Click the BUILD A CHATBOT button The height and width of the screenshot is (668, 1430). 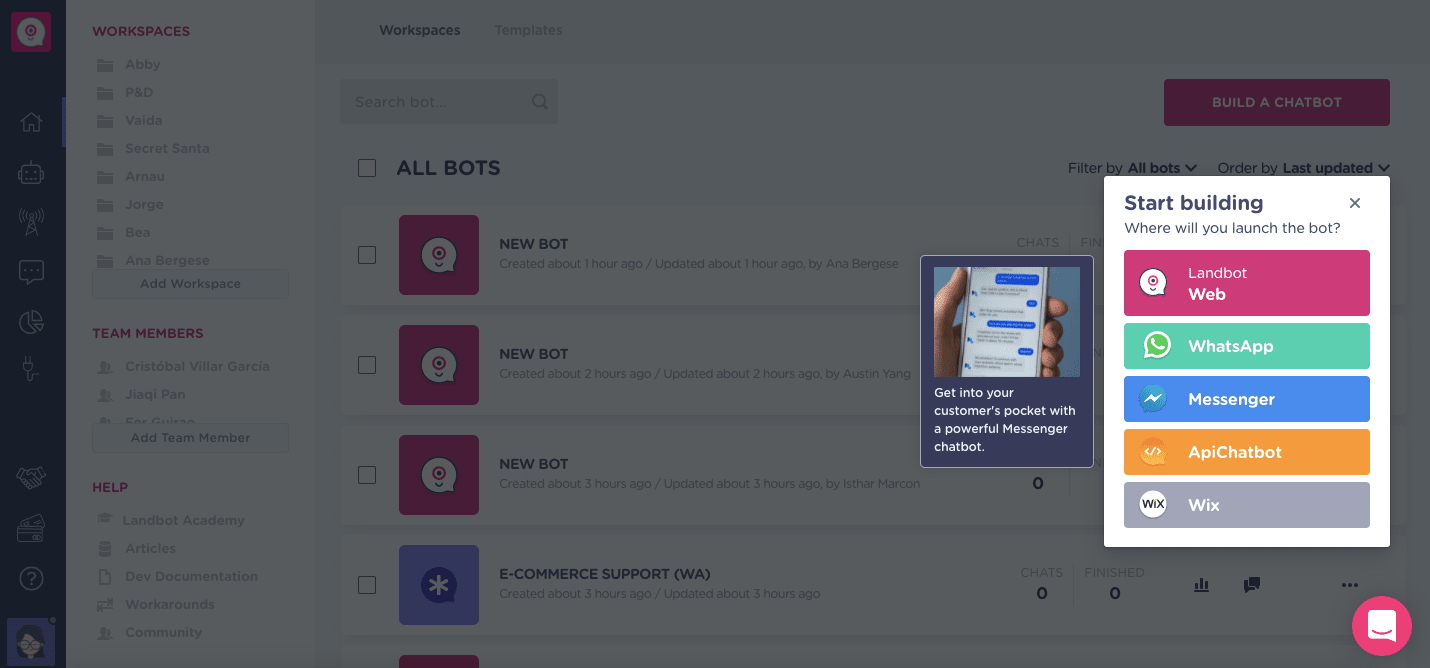tap(1276, 102)
